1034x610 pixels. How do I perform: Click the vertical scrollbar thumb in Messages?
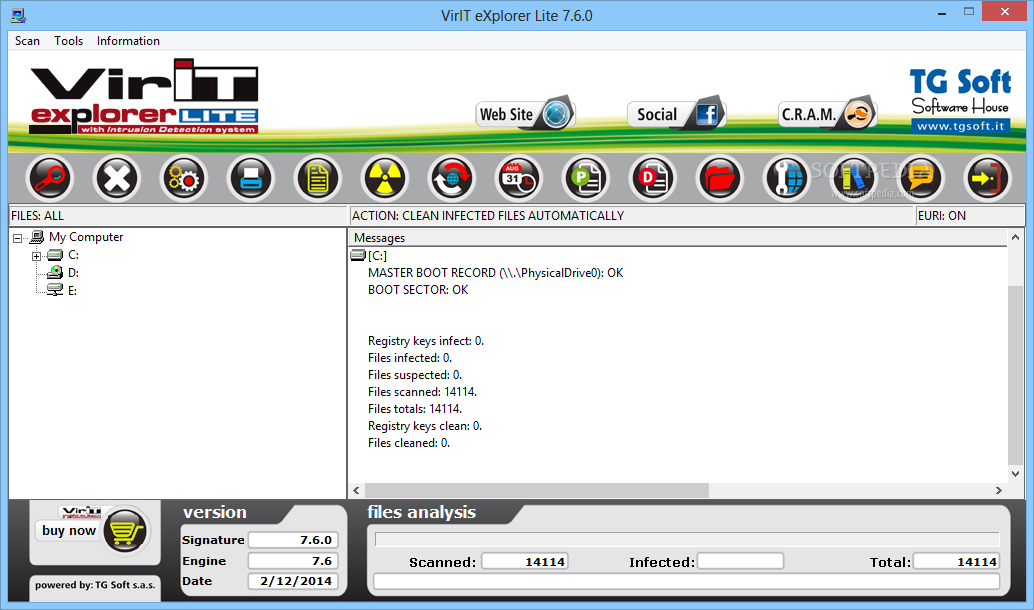coord(1016,375)
